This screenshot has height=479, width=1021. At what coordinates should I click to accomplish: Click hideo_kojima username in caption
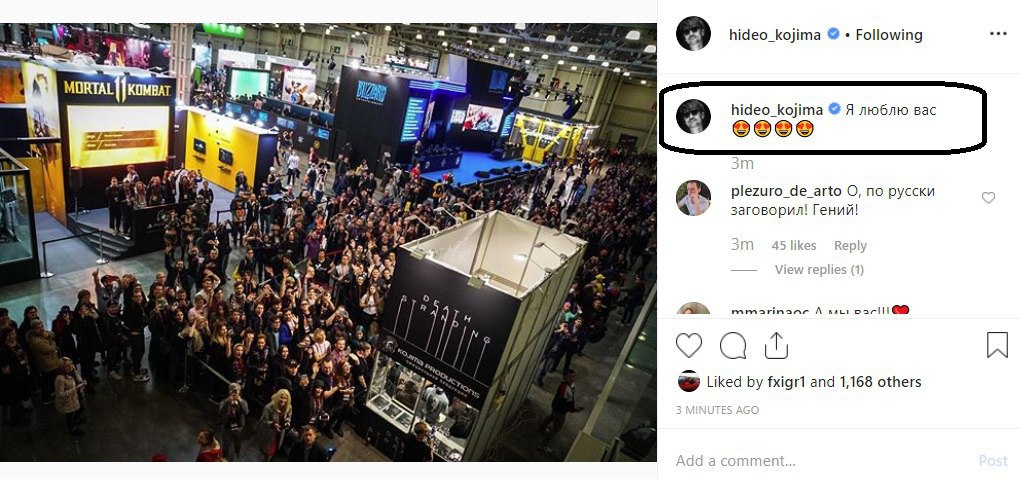[777, 109]
